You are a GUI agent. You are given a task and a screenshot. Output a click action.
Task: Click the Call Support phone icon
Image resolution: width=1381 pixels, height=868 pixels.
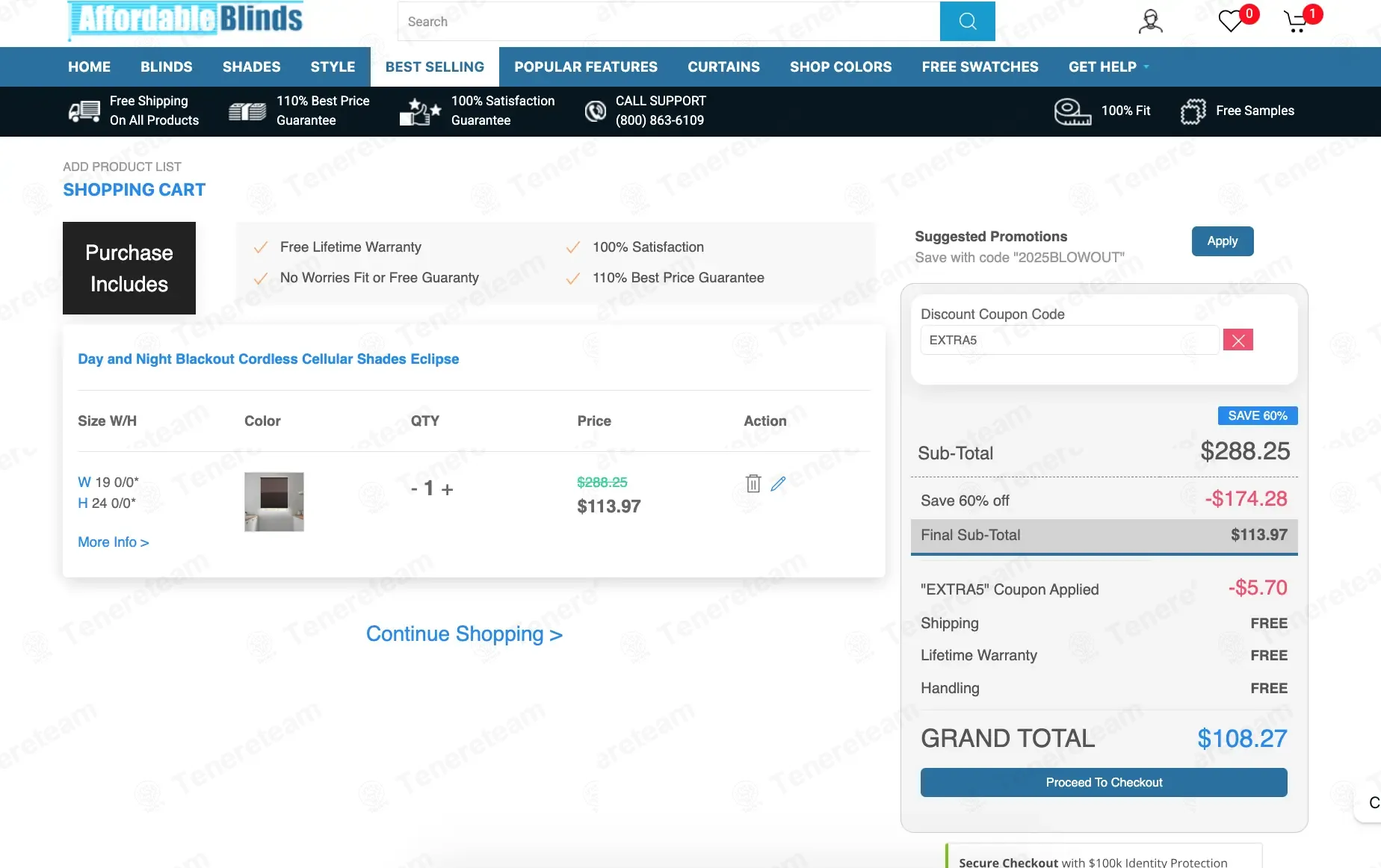pyautogui.click(x=595, y=111)
